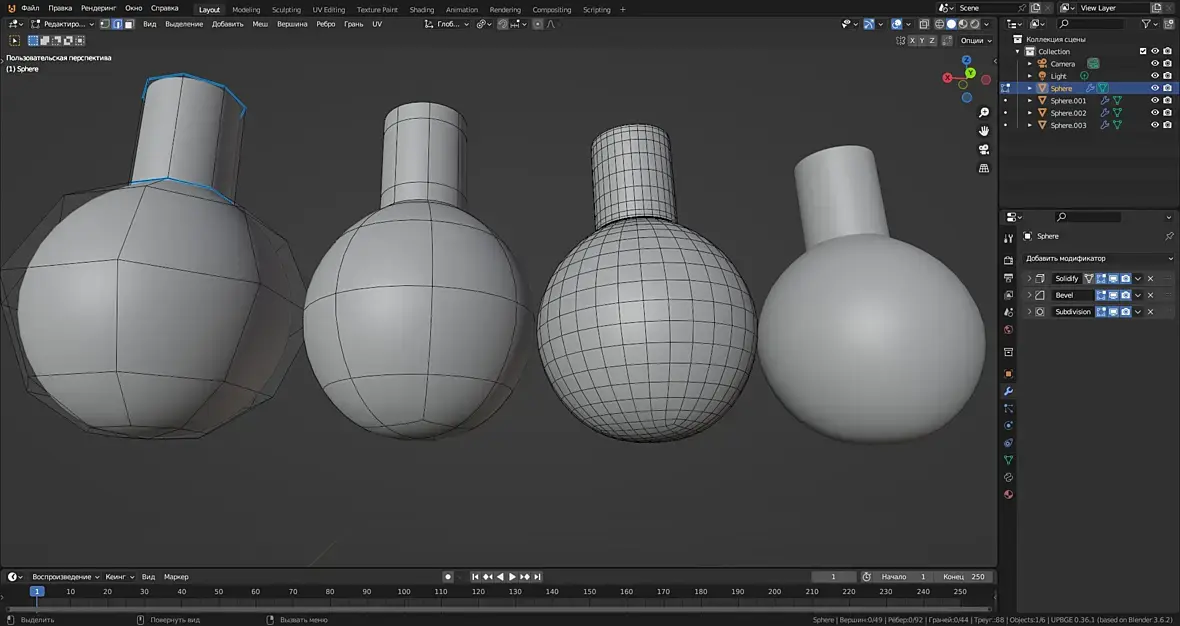
Task: Select face selection mode
Action: pos(129,24)
